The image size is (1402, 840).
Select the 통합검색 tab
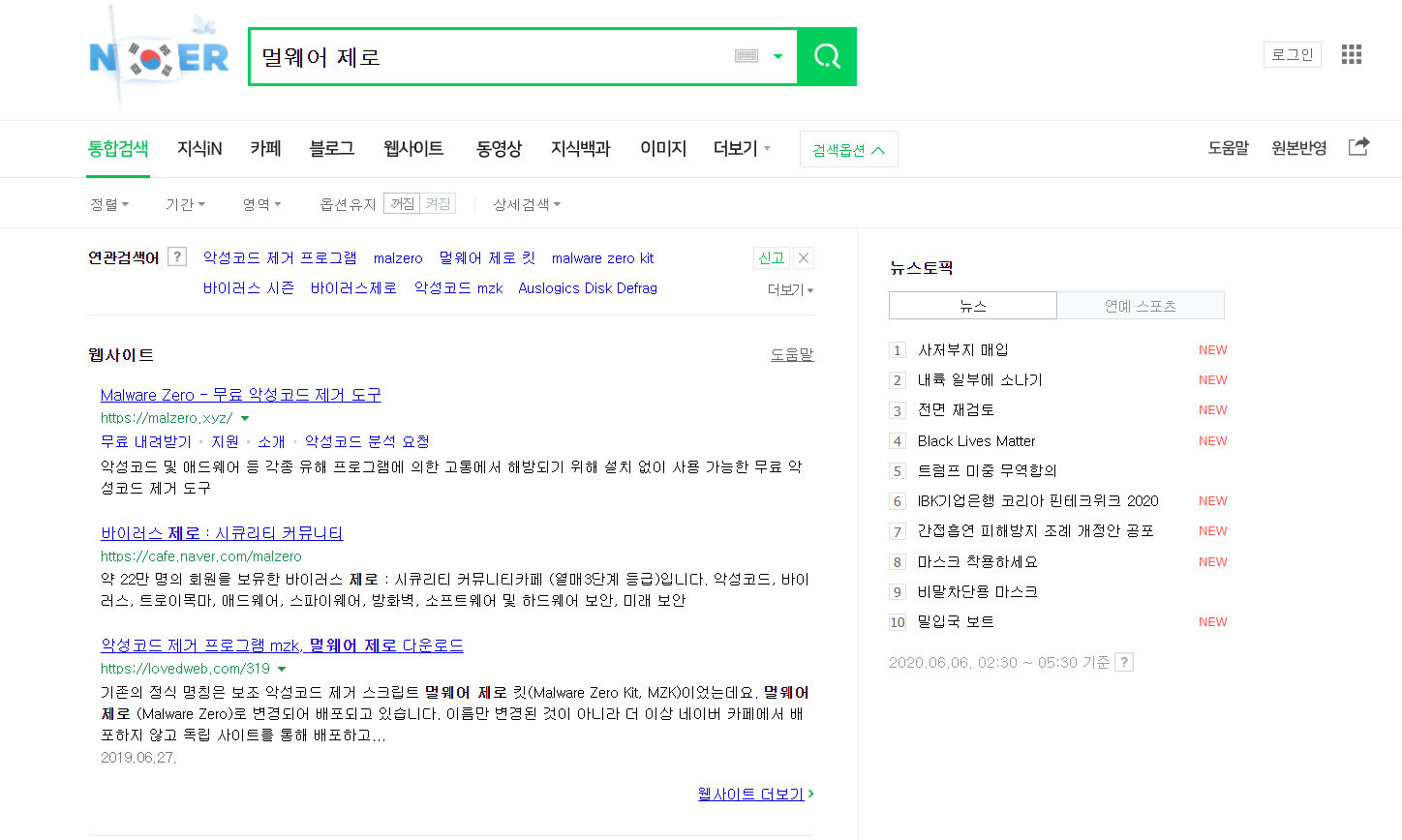118,149
